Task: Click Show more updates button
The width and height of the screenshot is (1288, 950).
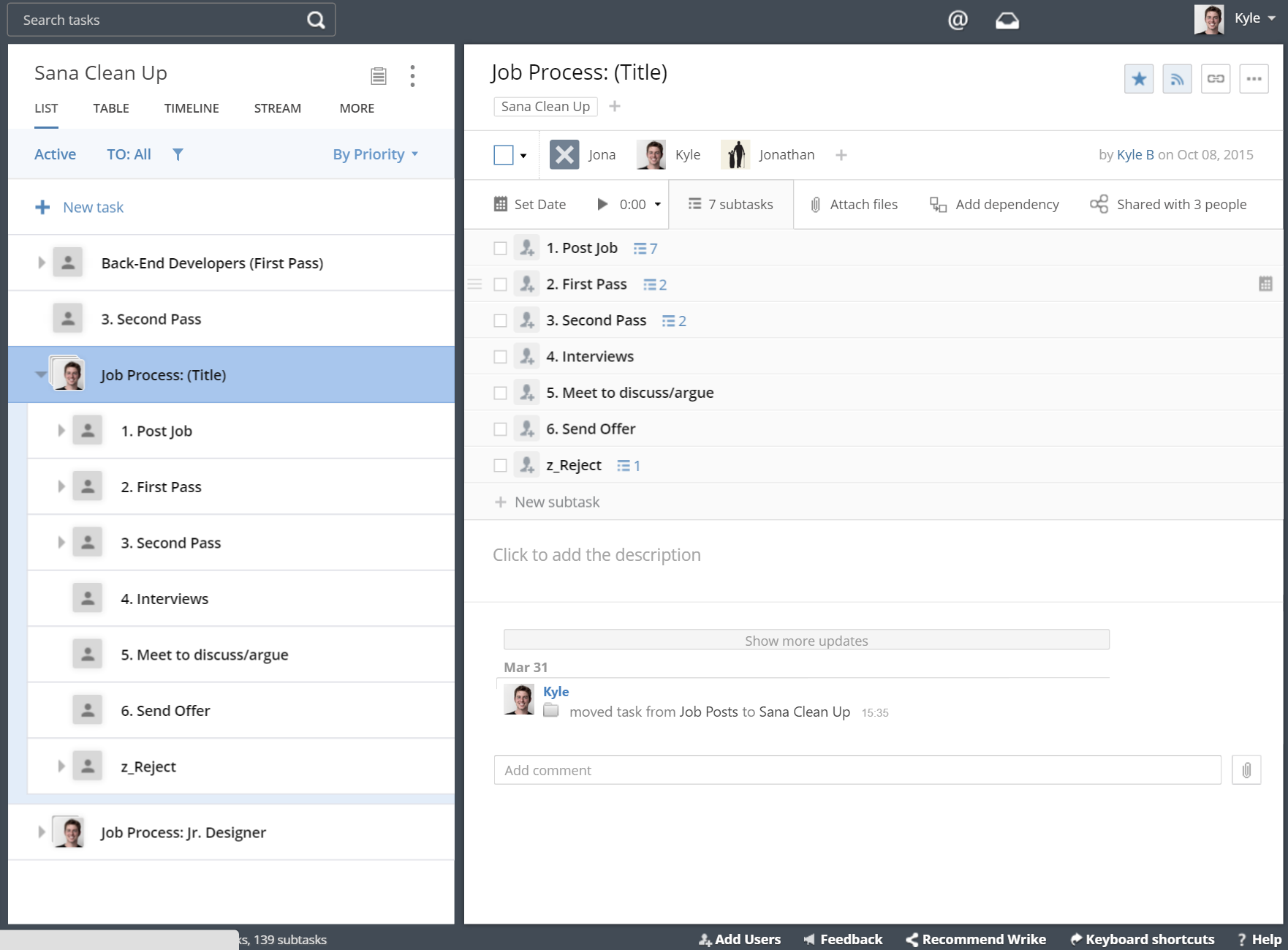Action: tap(806, 641)
